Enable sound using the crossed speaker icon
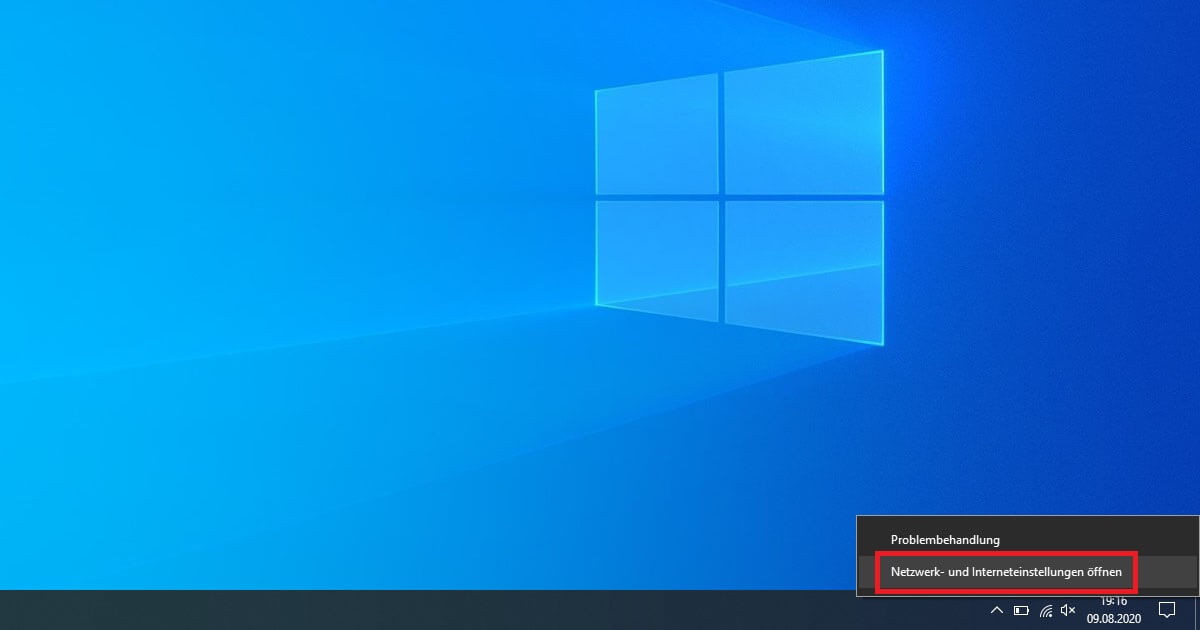 (1067, 610)
